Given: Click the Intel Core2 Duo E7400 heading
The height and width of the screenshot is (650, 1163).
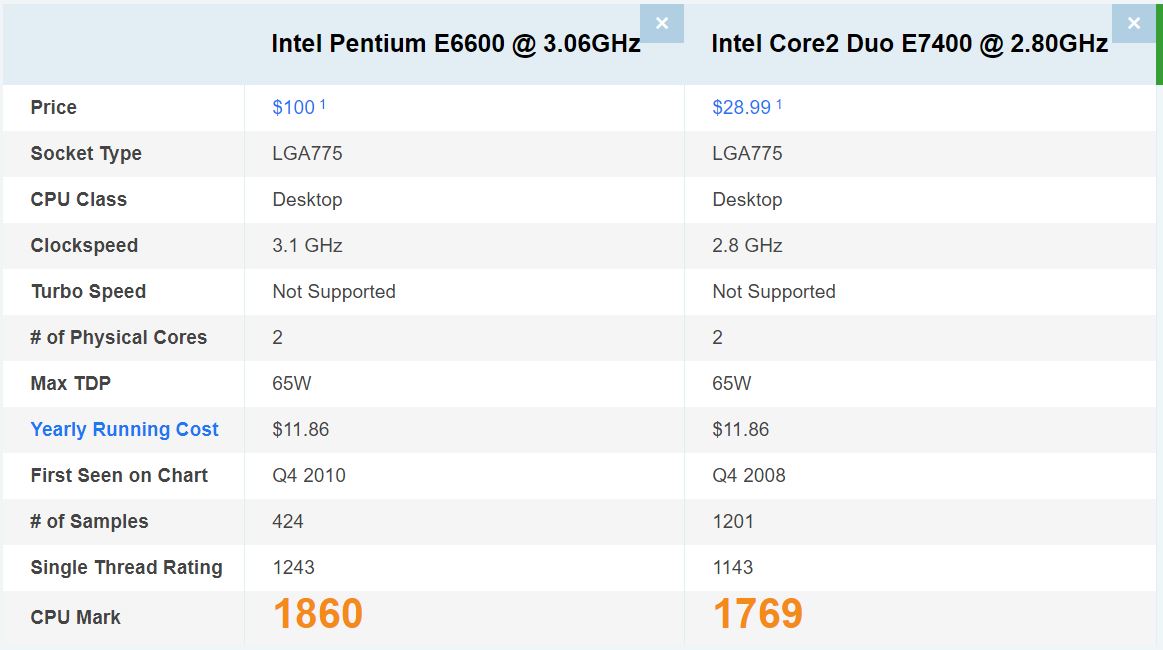Looking at the screenshot, I should (x=909, y=44).
